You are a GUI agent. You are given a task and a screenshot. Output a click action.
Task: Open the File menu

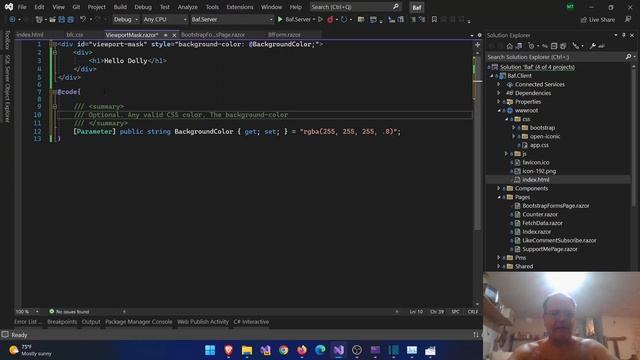pyautogui.click(x=22, y=7)
